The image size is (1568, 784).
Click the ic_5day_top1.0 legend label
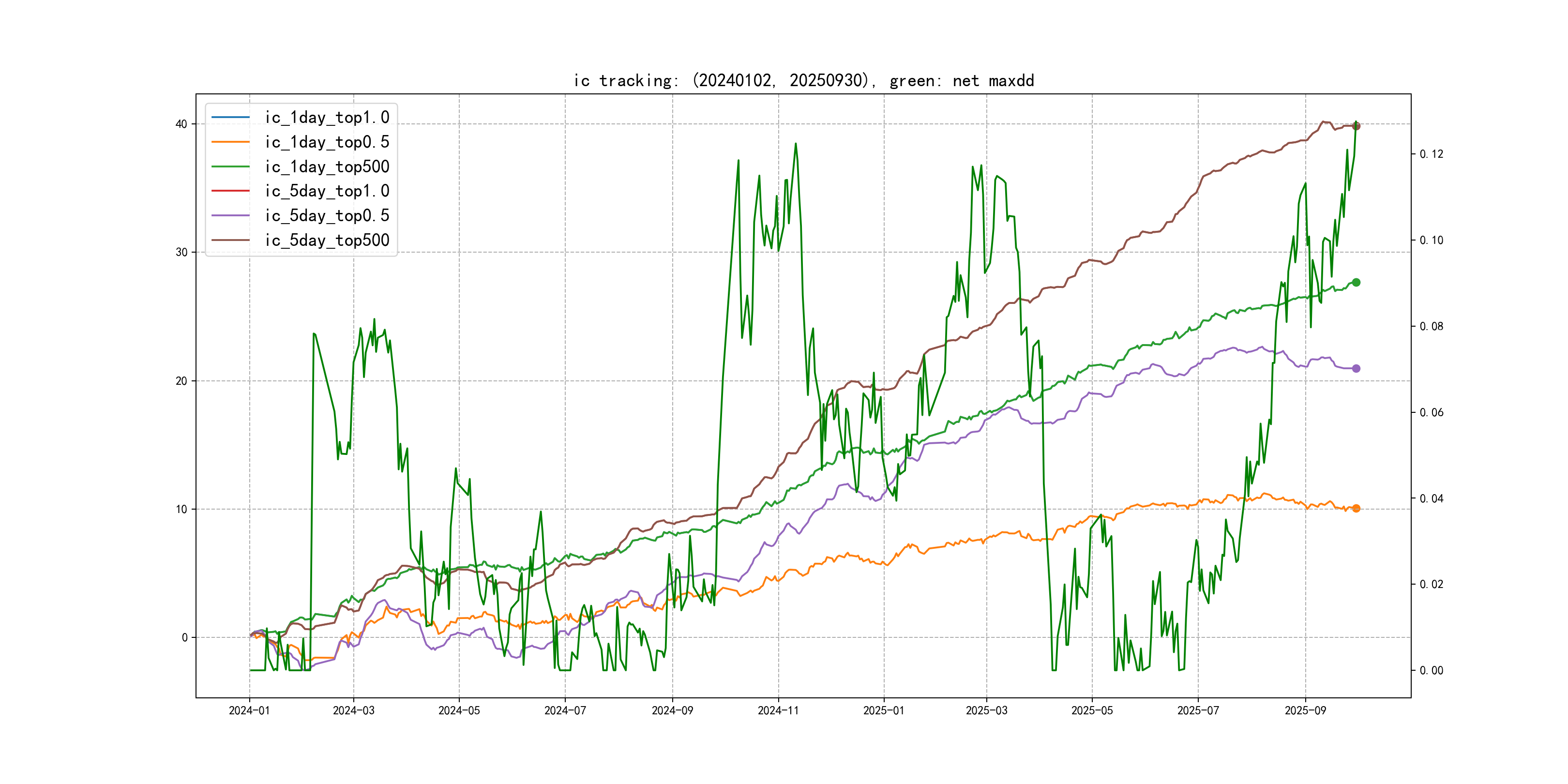(x=327, y=191)
